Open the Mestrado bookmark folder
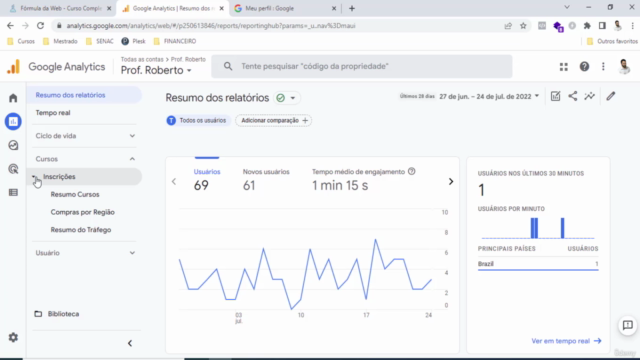Screen dimensions: 640x360 tap(60, 41)
